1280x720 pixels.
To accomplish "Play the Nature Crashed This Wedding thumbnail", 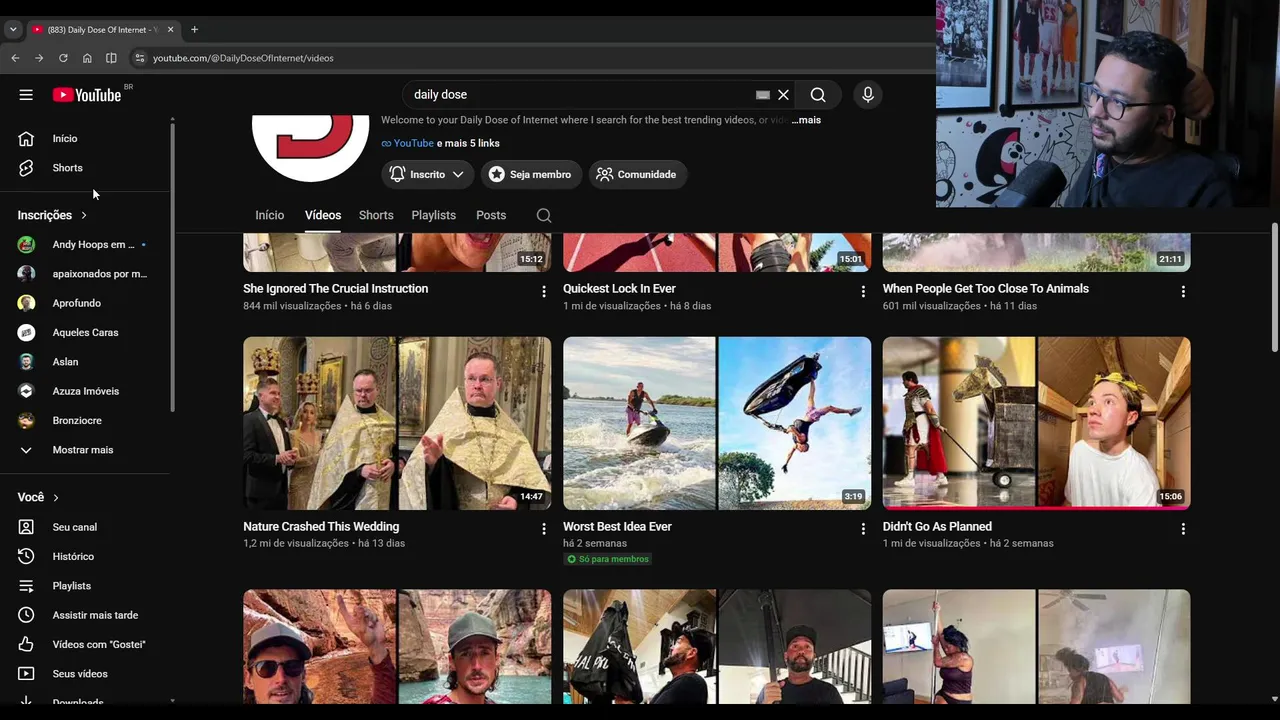I will [x=397, y=423].
